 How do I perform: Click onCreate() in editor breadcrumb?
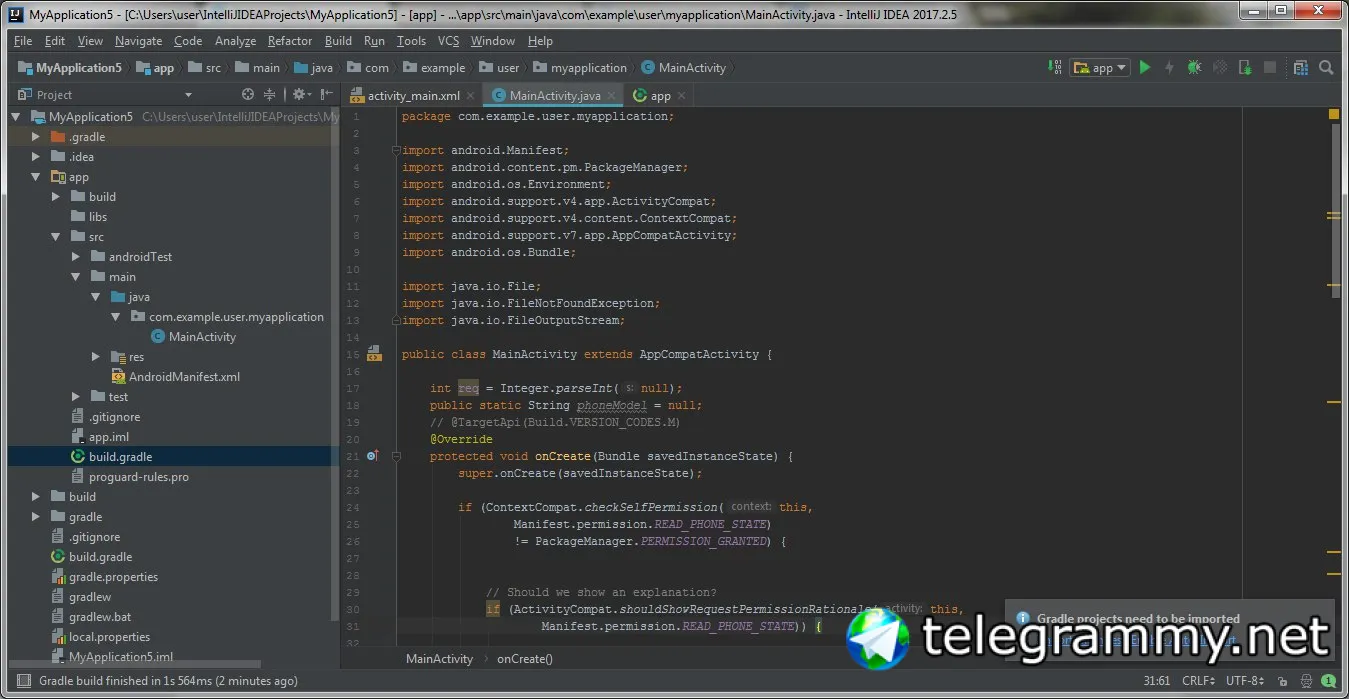[524, 659]
